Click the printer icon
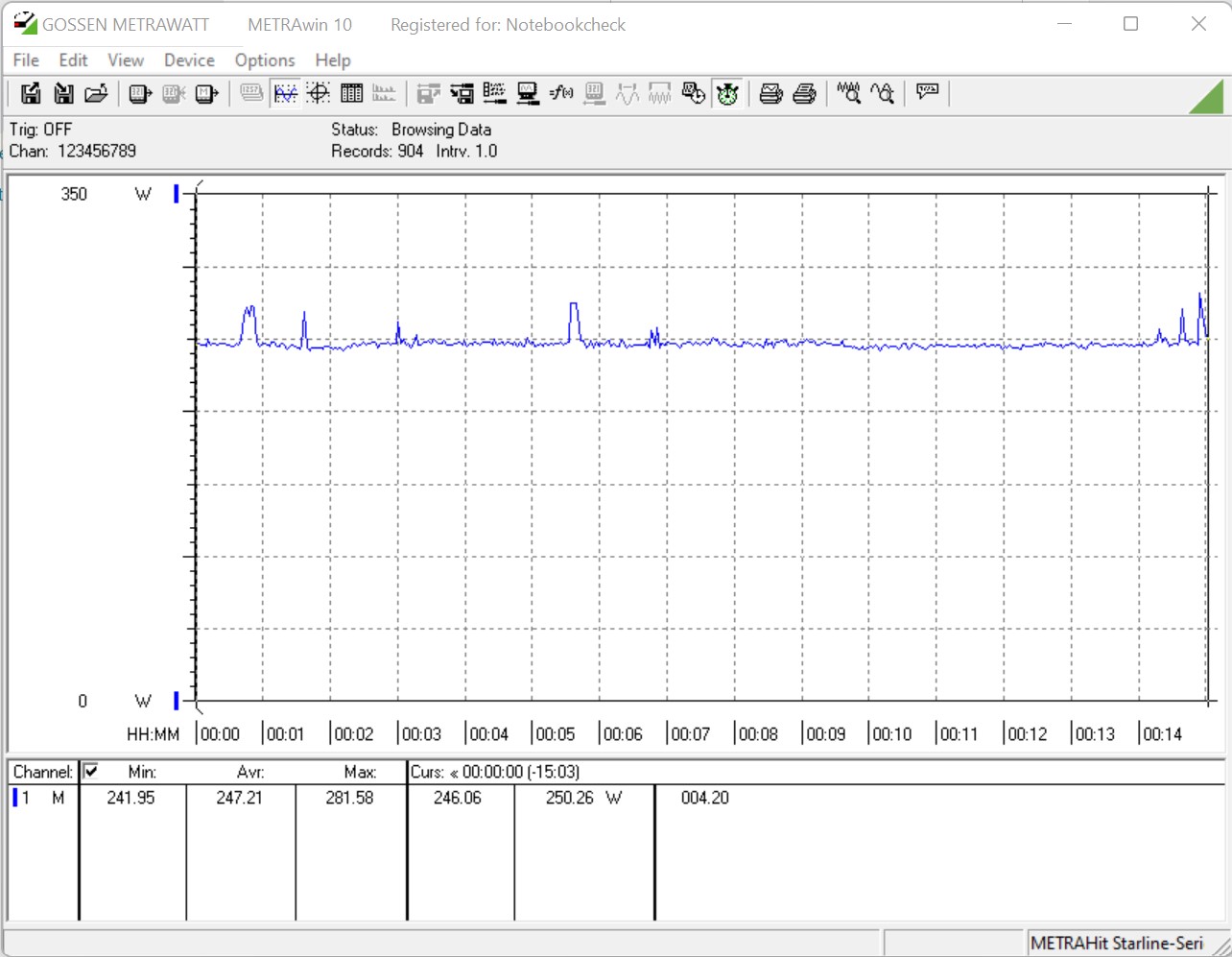The image size is (1232, 957). 804,93
